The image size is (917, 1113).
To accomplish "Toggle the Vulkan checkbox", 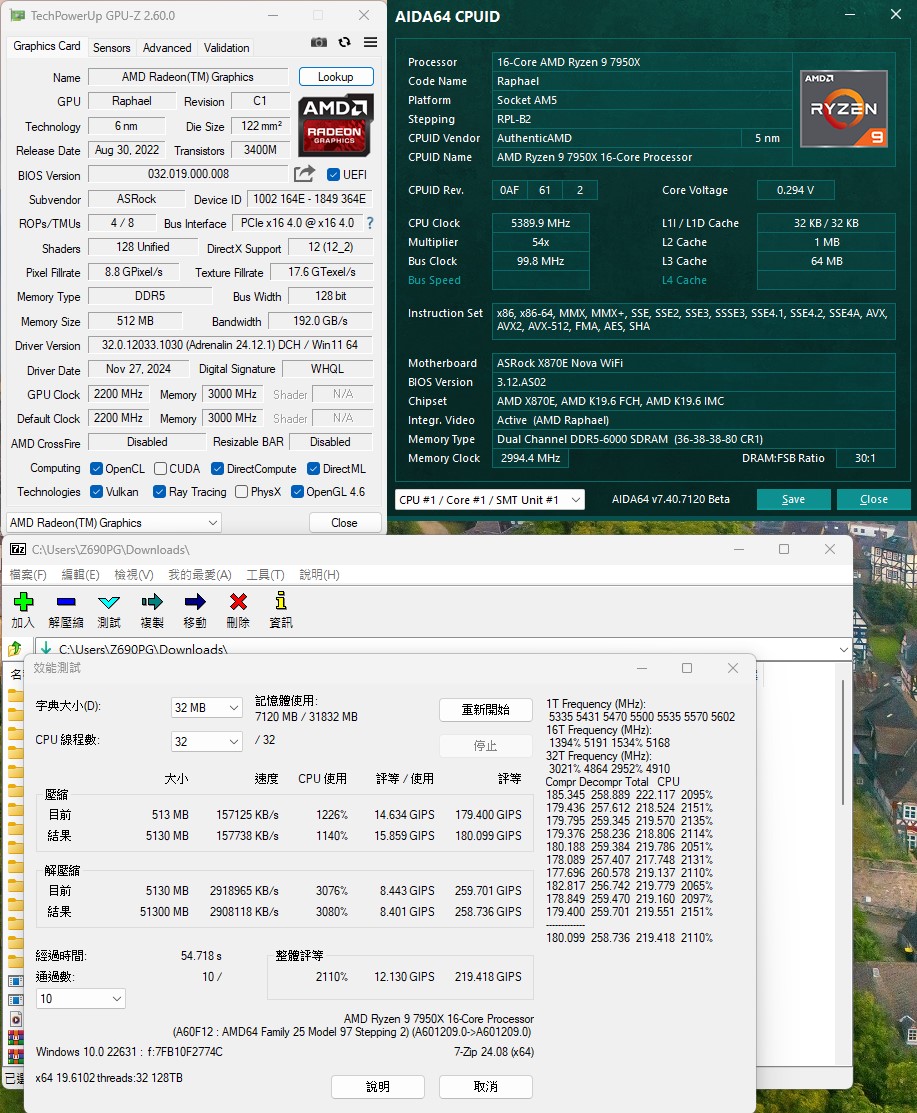I will tap(97, 492).
